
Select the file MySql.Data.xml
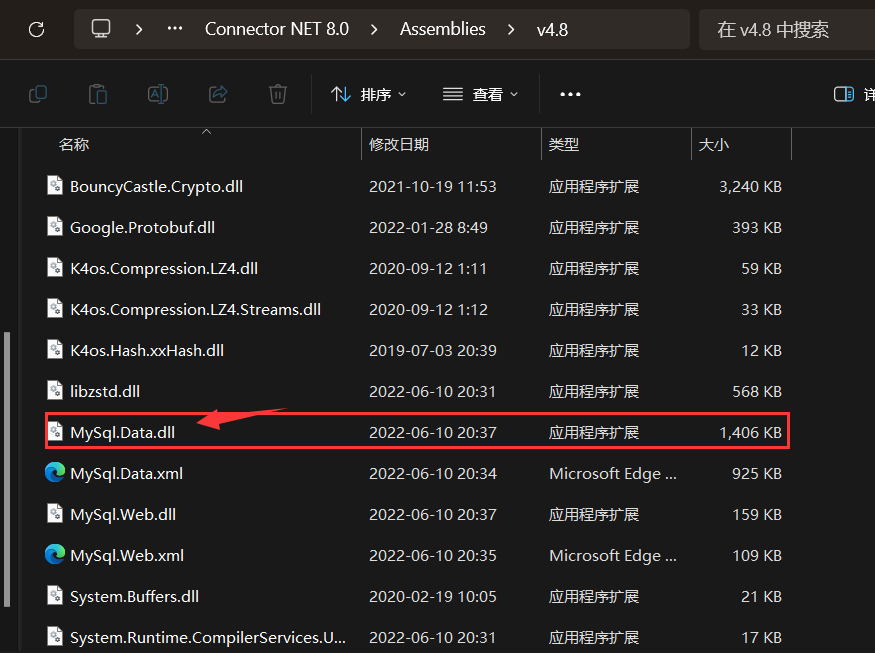[127, 474]
